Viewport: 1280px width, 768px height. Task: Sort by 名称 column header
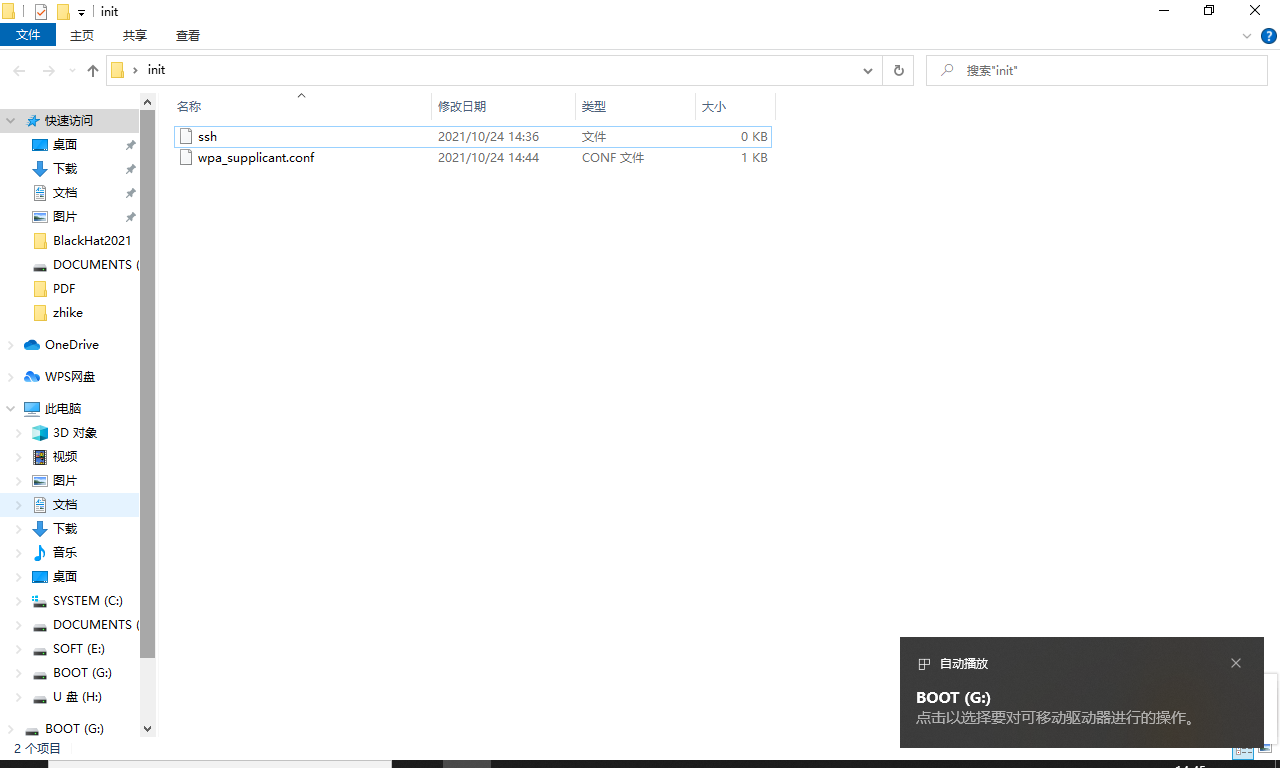click(x=301, y=106)
